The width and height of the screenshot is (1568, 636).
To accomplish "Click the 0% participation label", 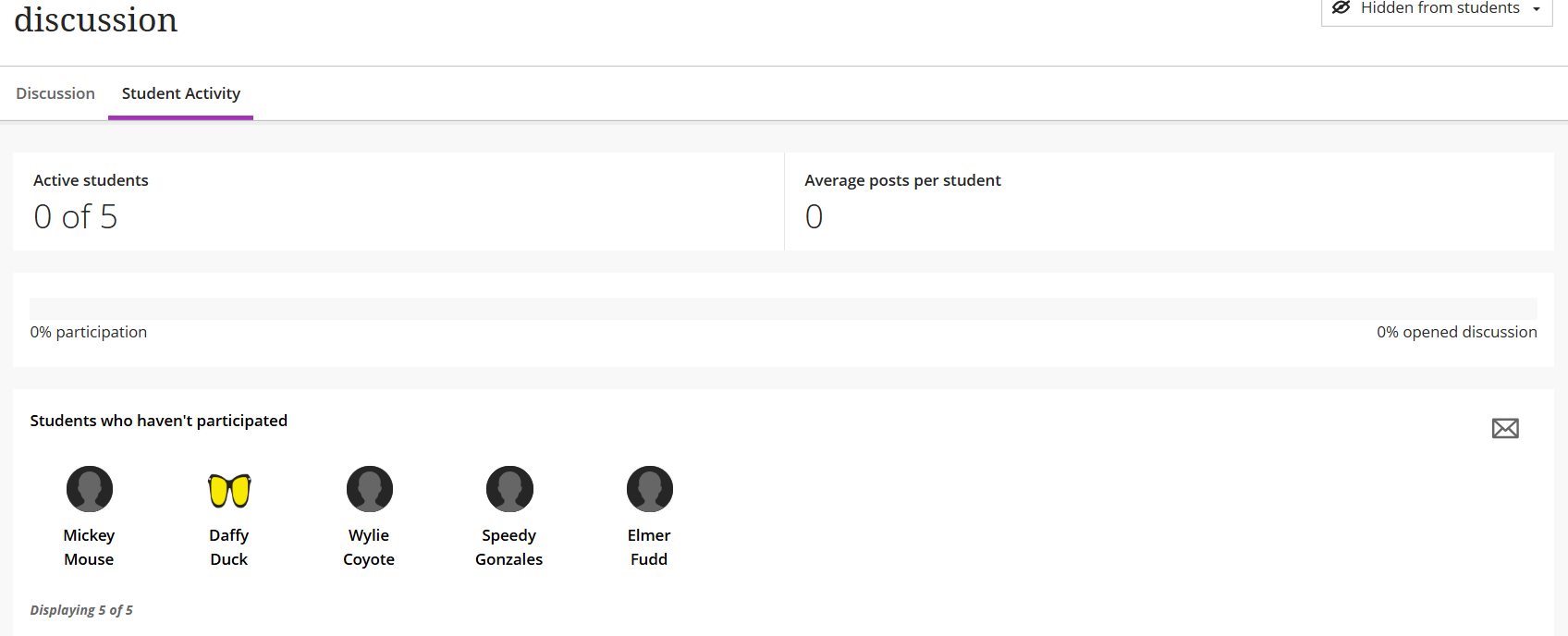I will (x=89, y=331).
